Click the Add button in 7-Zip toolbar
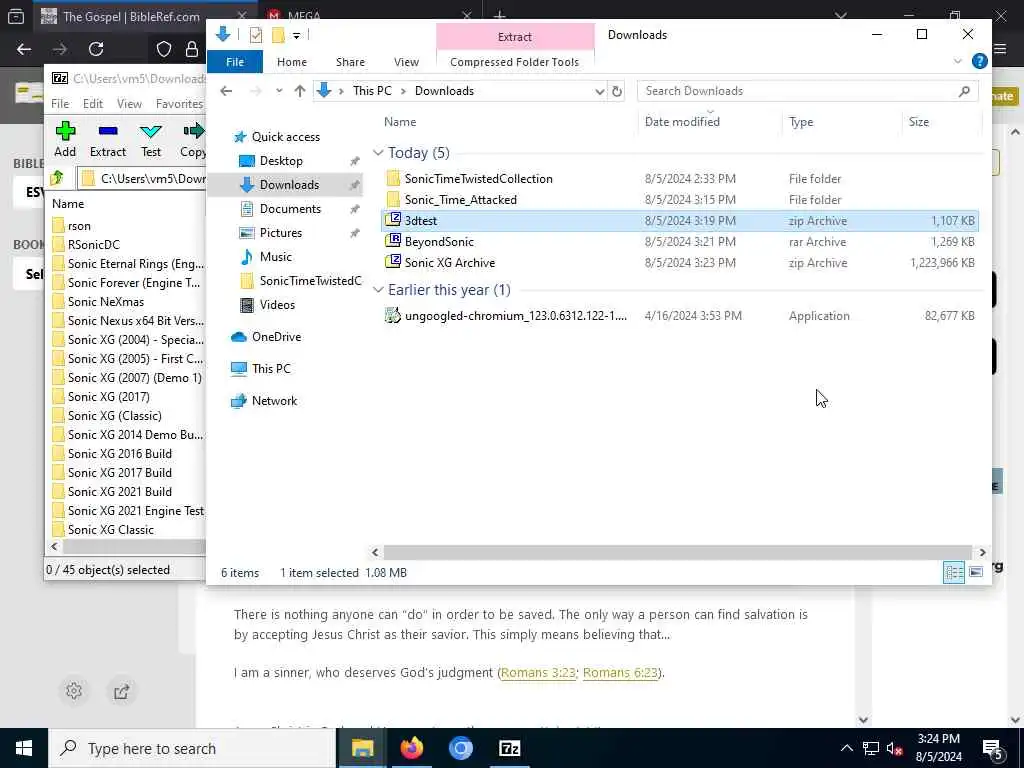The image size is (1024, 768). [65, 139]
